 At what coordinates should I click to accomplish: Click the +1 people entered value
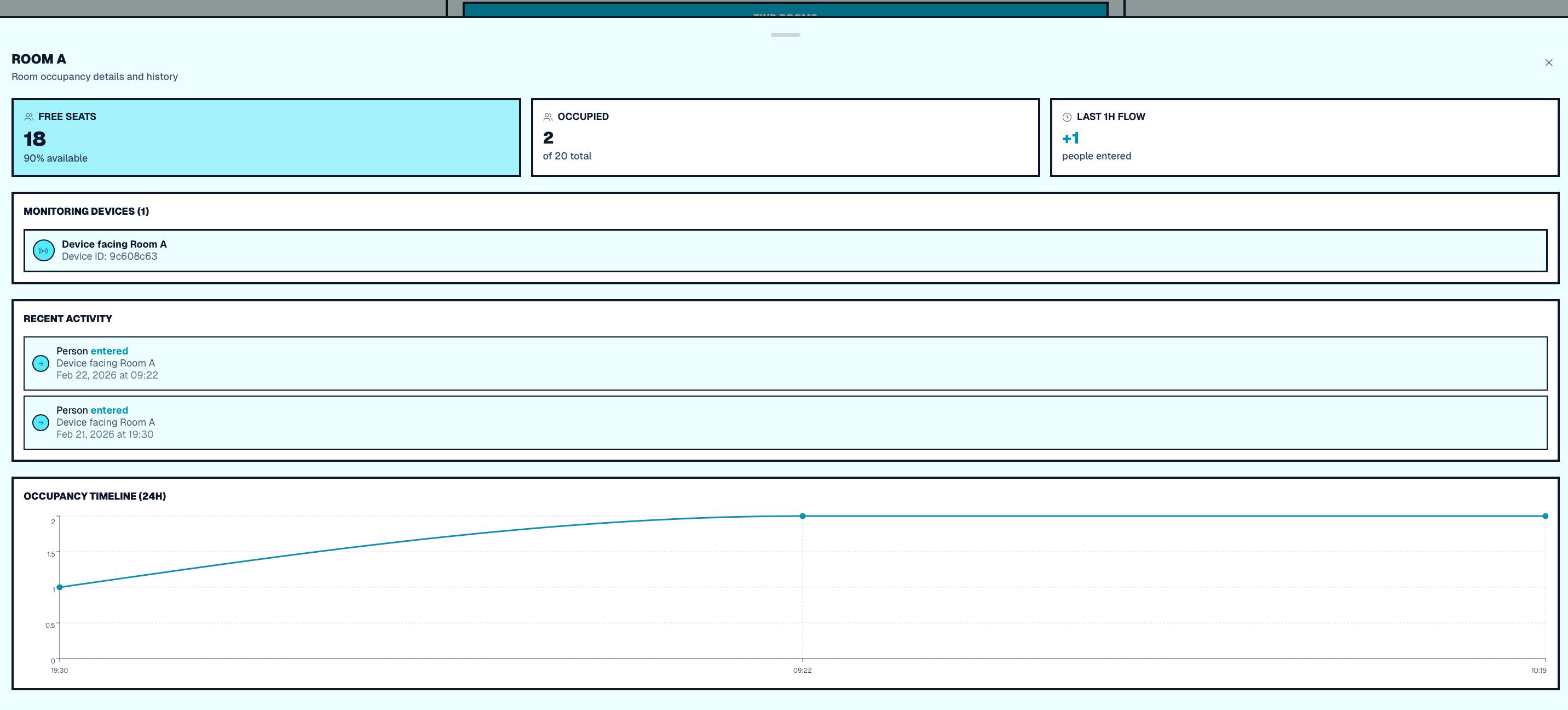click(1071, 138)
